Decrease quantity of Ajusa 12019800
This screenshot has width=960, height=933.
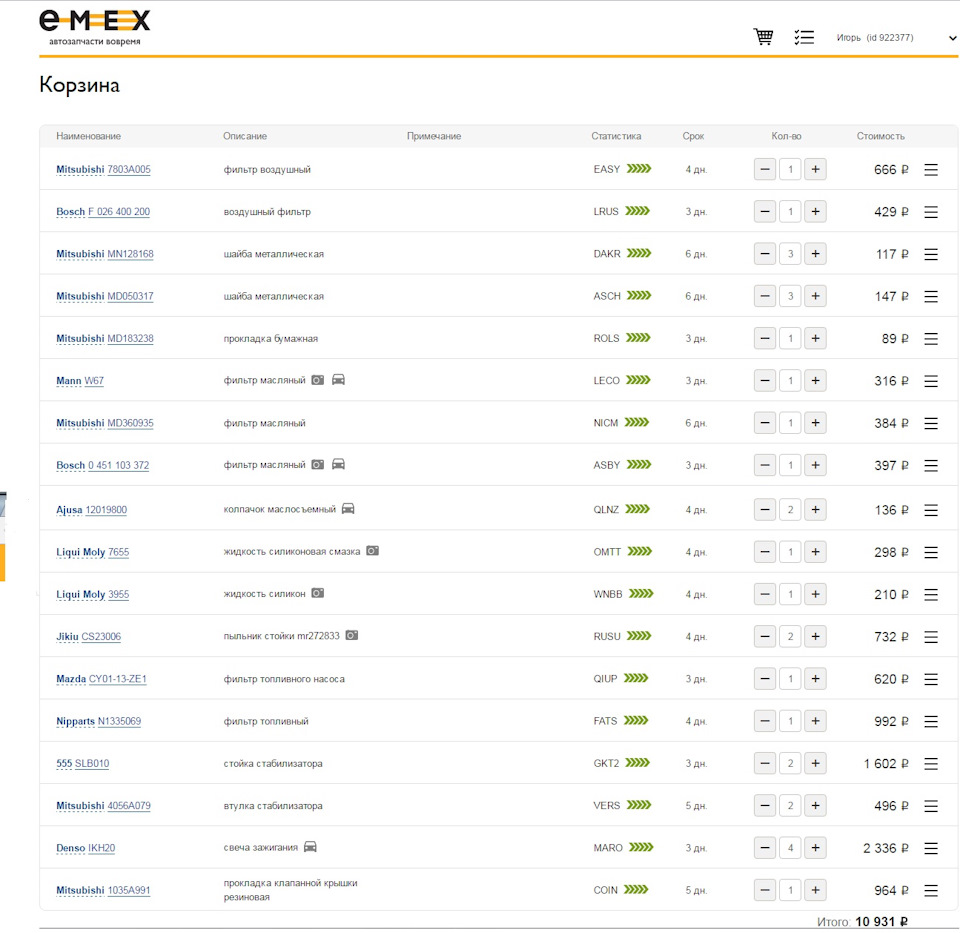[765, 510]
